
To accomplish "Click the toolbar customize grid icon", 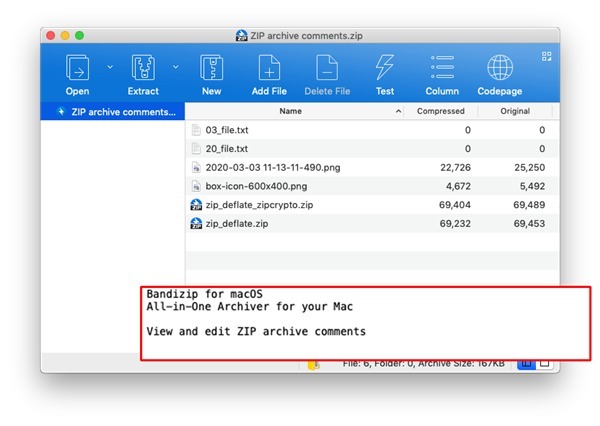I will pos(546,57).
